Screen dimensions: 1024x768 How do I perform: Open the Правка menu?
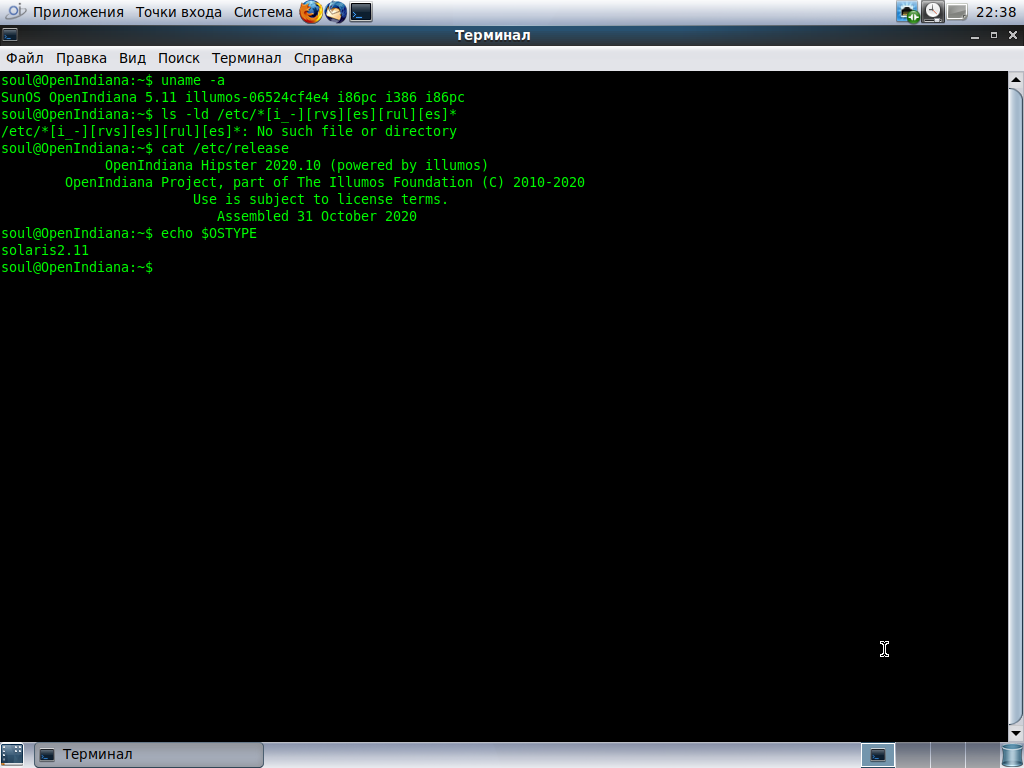coord(81,58)
